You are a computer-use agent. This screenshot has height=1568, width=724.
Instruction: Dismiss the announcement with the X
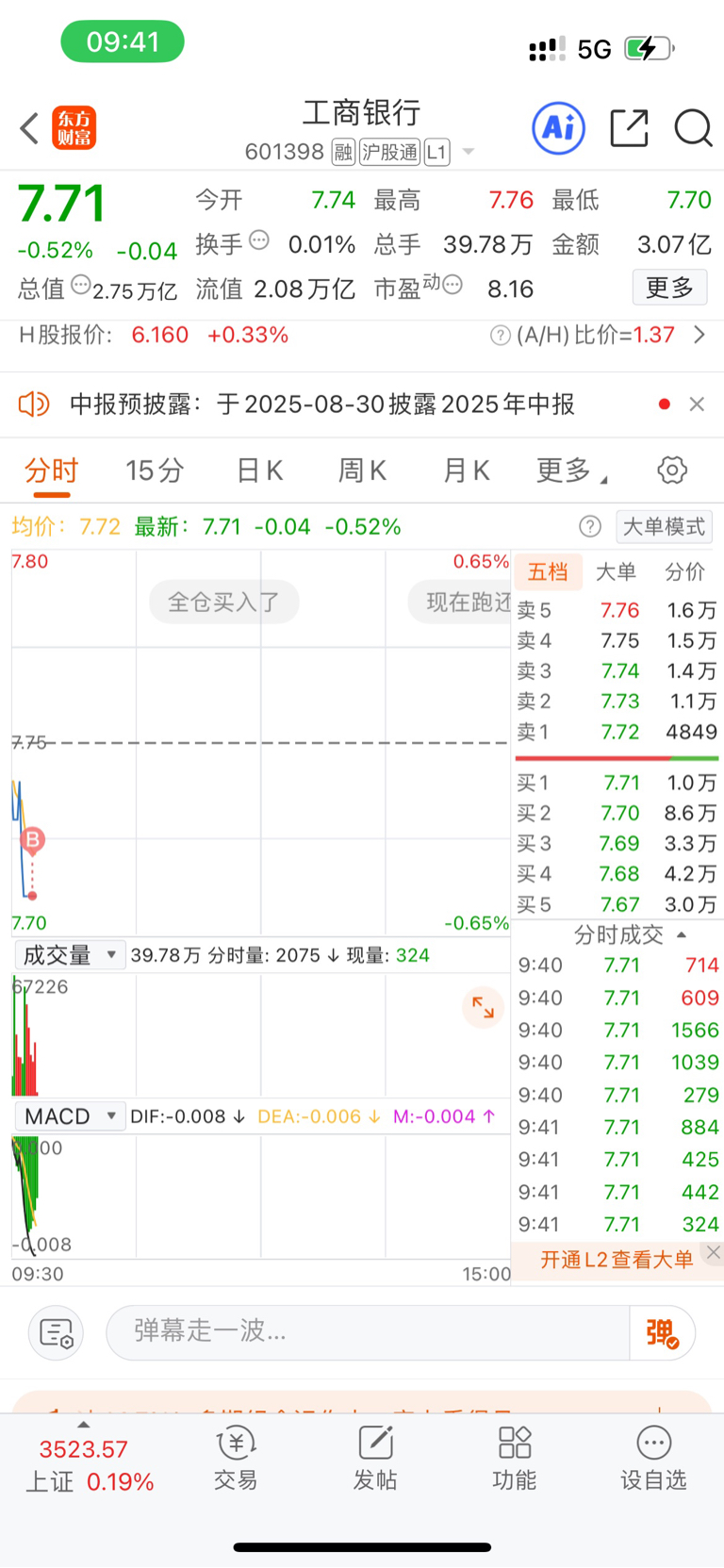[x=697, y=404]
